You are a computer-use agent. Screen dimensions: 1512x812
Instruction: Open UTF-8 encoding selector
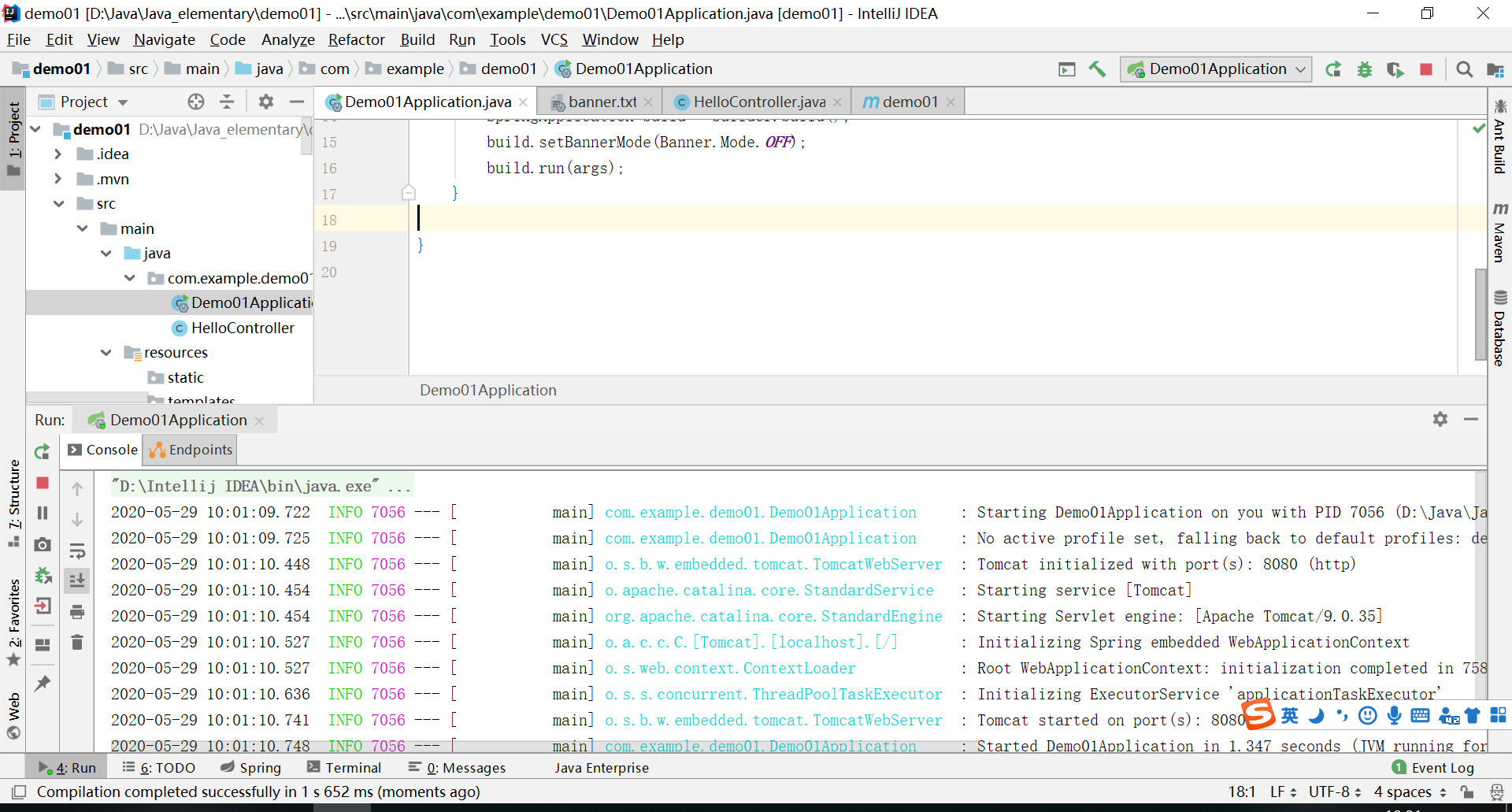point(1335,792)
